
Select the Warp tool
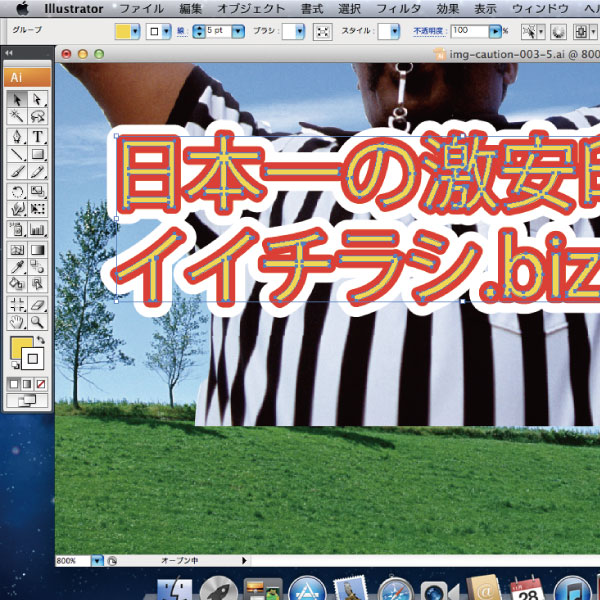17,209
